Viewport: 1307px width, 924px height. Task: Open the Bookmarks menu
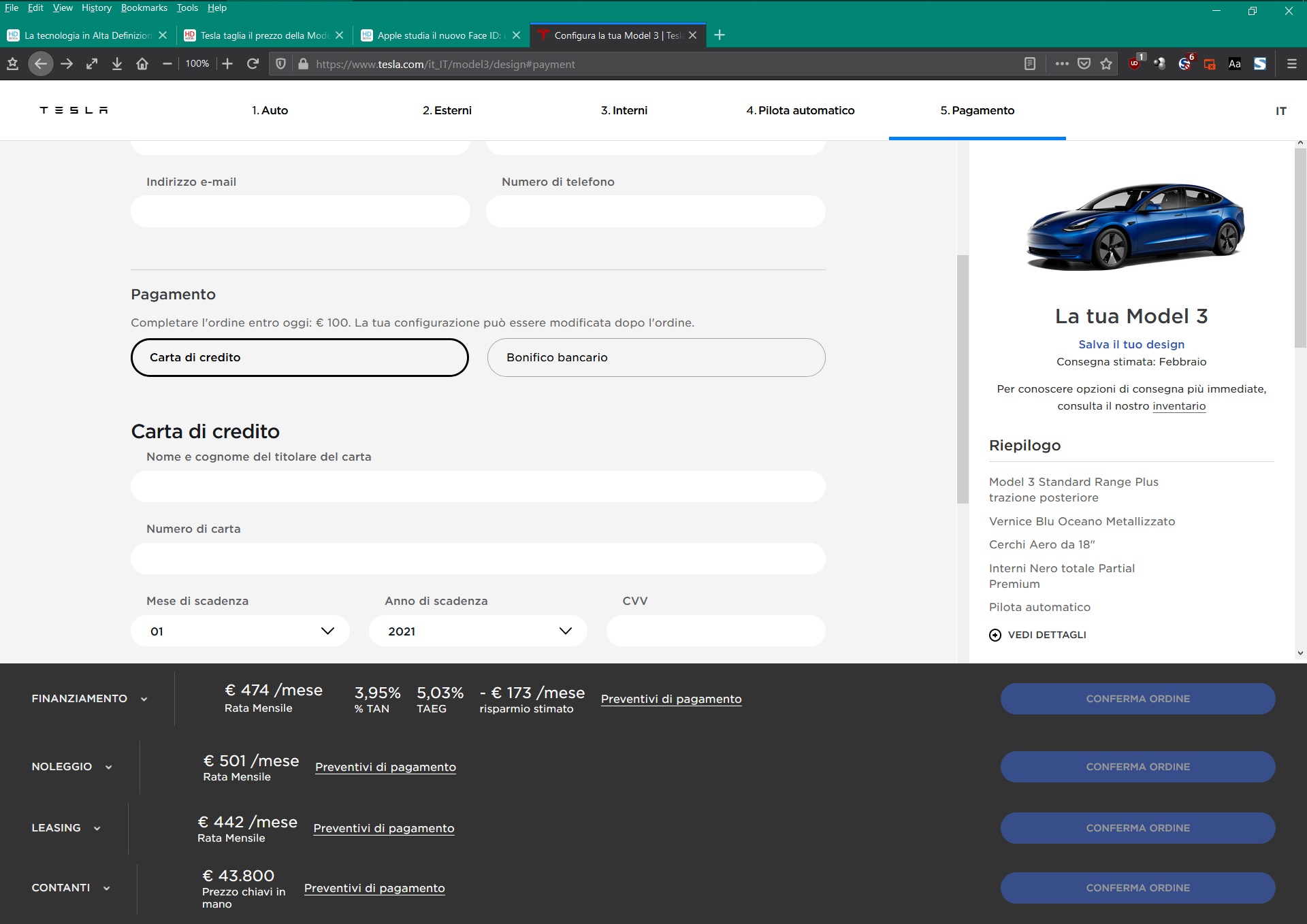point(144,7)
